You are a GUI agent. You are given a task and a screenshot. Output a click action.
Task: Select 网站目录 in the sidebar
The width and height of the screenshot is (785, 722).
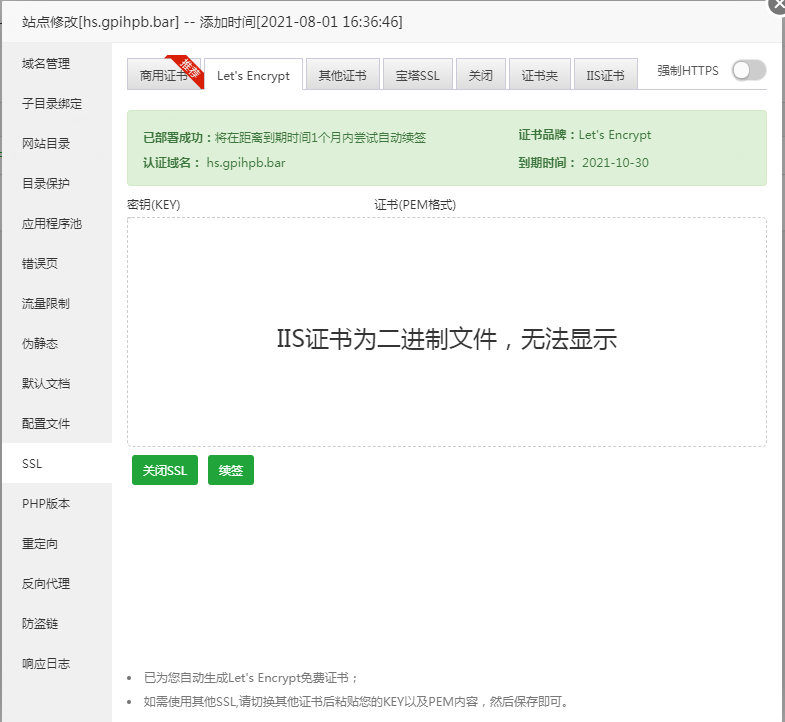(x=57, y=144)
